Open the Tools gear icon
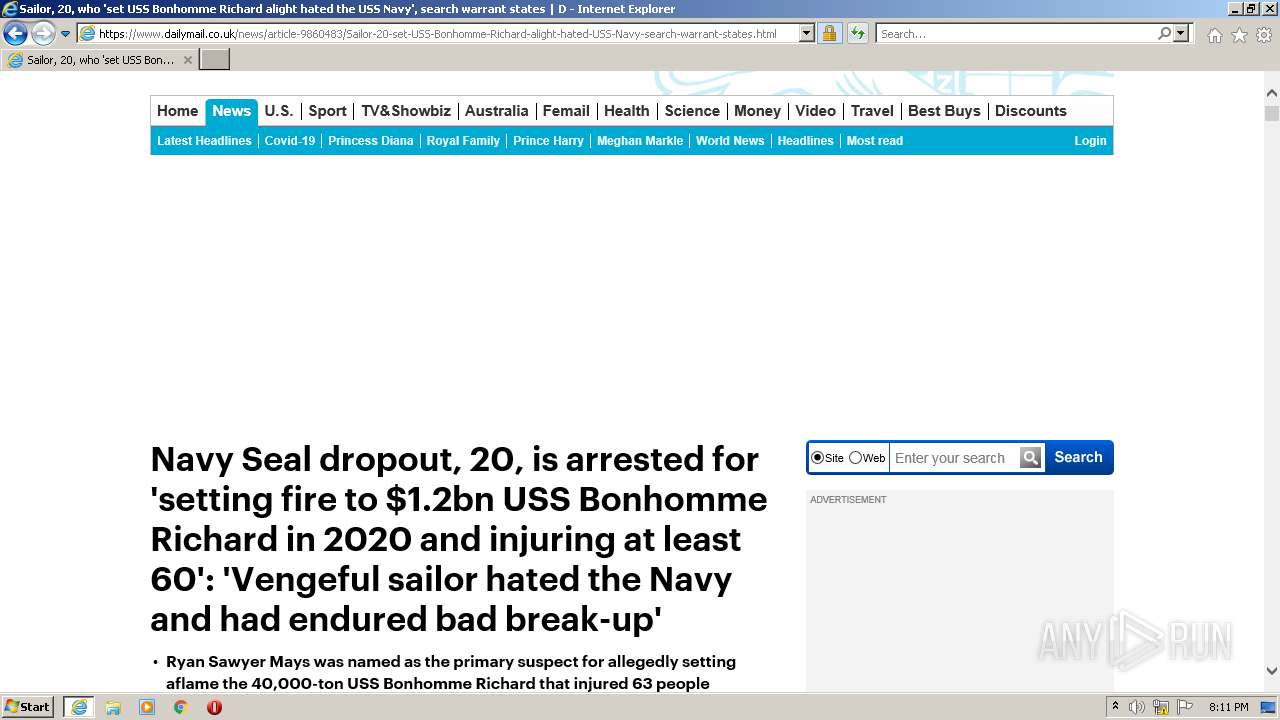 coord(1264,35)
